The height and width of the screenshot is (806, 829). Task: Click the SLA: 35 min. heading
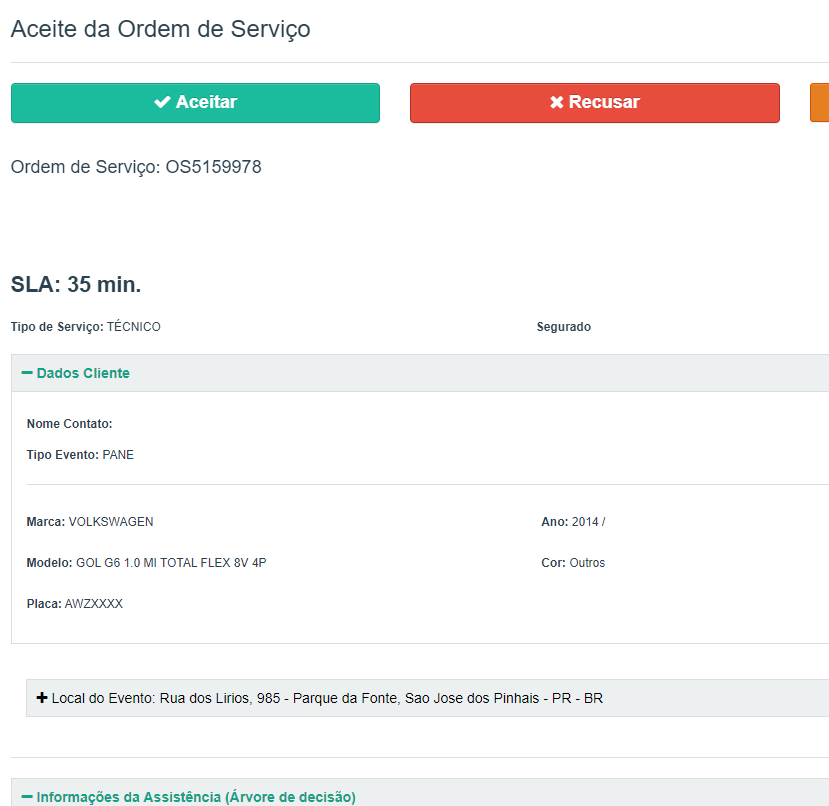(76, 285)
